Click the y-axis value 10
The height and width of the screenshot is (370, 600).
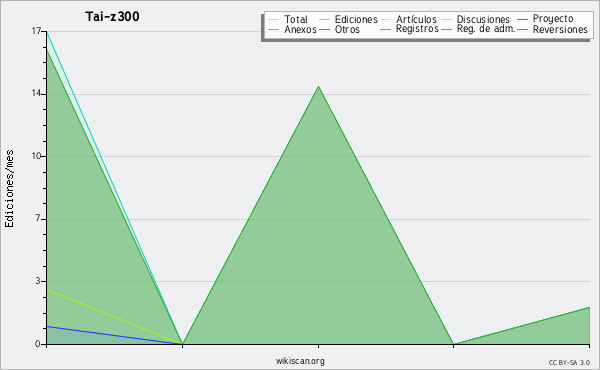pyautogui.click(x=36, y=156)
